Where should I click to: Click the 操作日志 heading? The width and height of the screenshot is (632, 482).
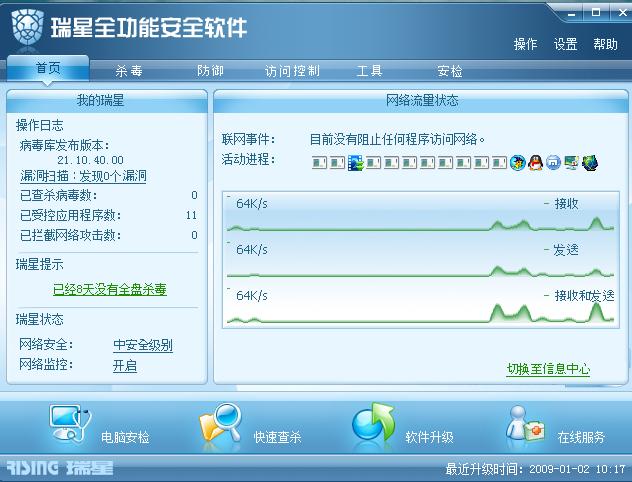[x=40, y=125]
